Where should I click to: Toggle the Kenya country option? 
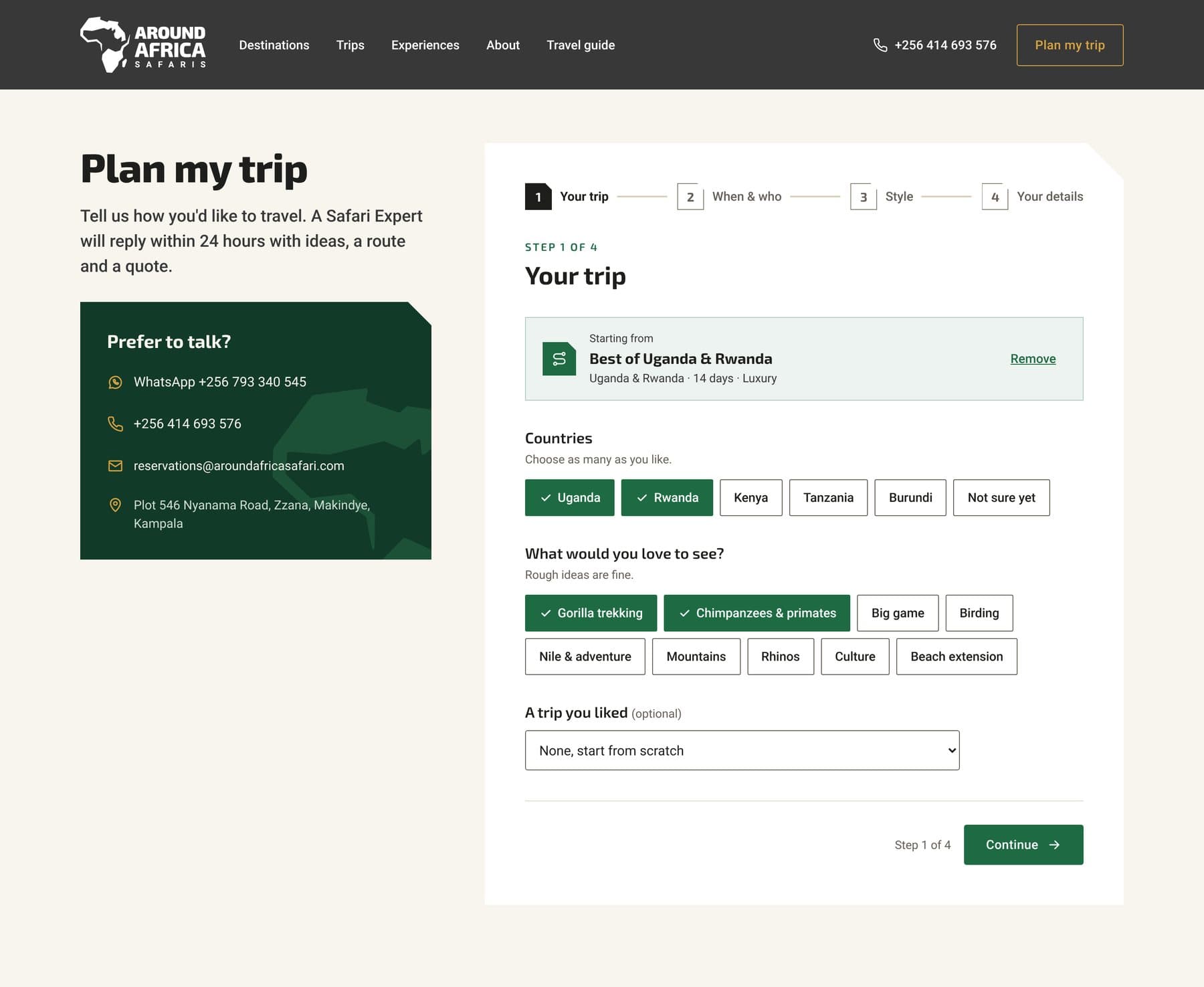tap(750, 497)
